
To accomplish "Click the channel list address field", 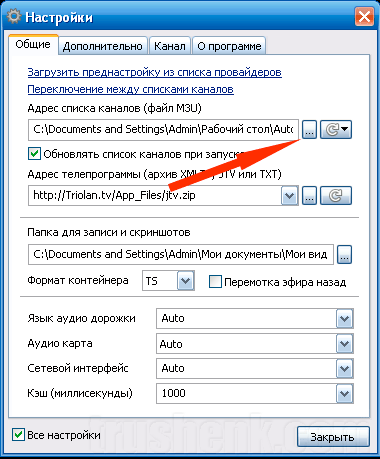I will click(163, 129).
